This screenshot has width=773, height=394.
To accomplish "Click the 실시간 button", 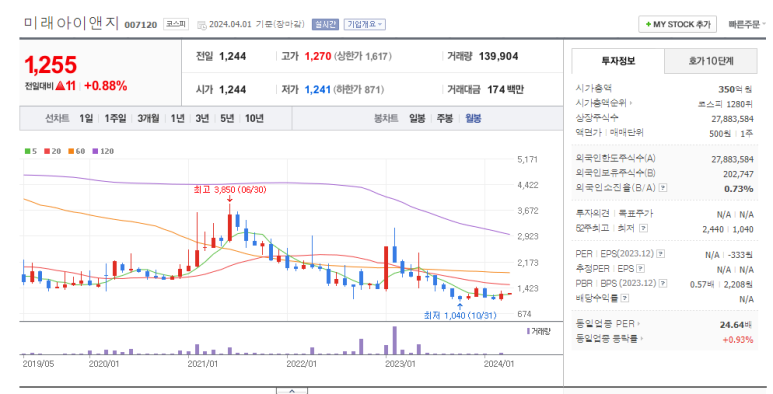I will pos(325,24).
